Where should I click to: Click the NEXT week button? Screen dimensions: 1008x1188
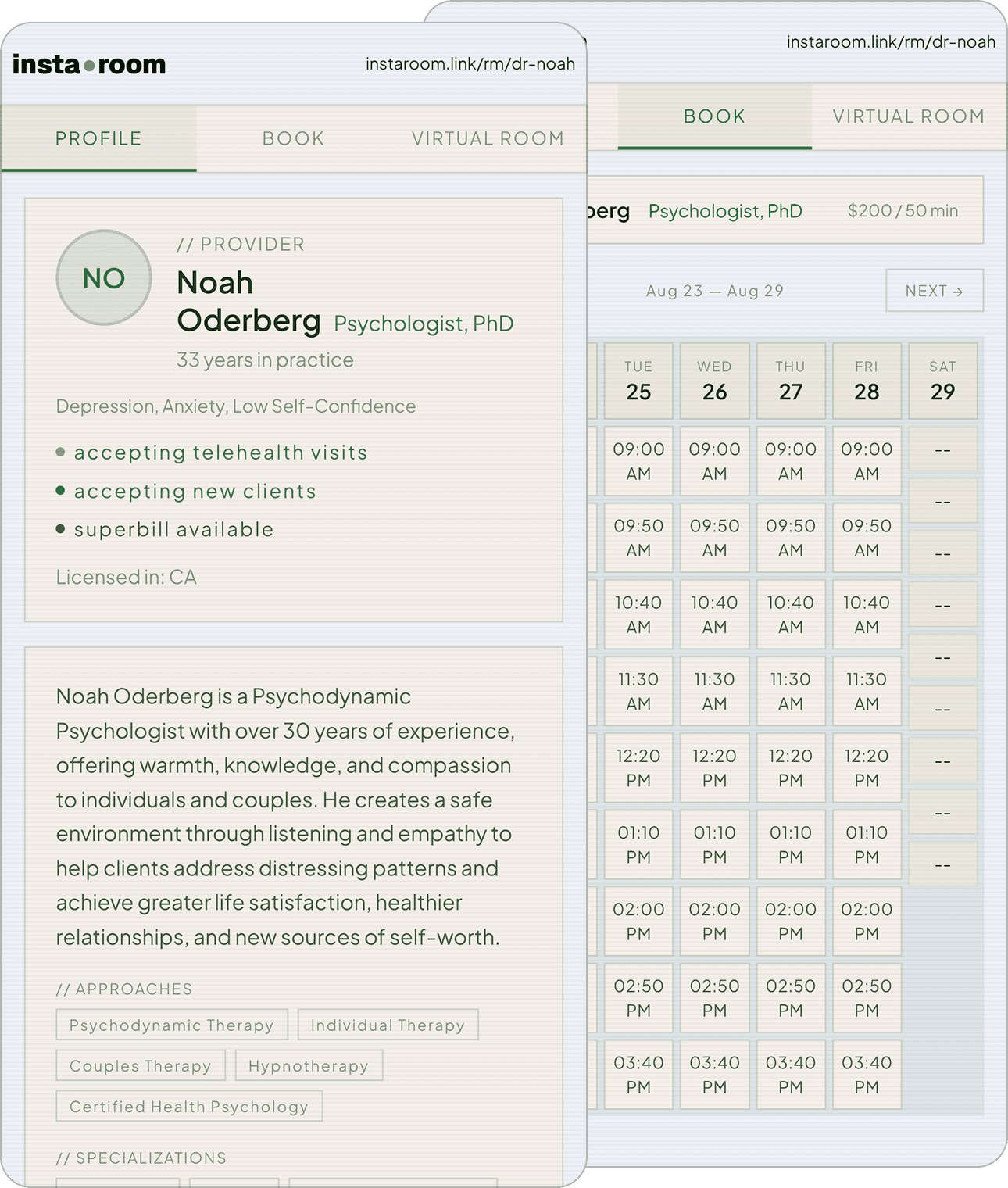click(x=935, y=291)
